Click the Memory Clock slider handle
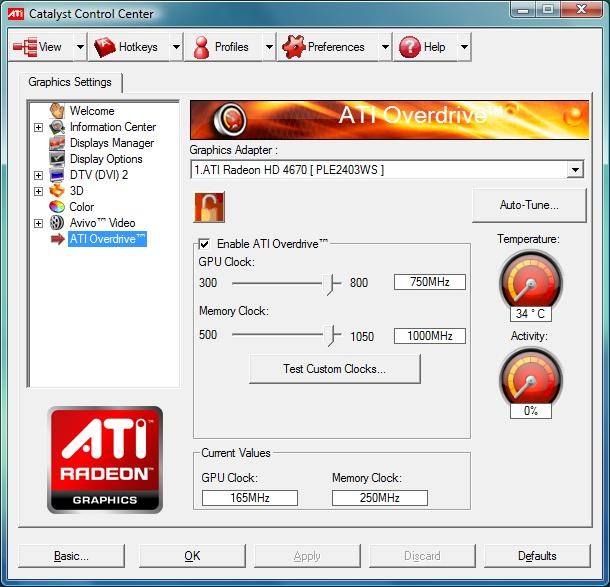The image size is (610, 587). (331, 335)
